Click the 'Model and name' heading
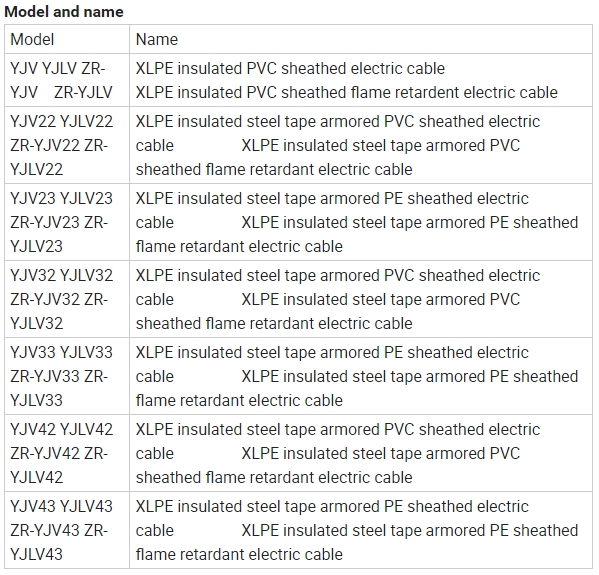The image size is (599, 575). 64,12
